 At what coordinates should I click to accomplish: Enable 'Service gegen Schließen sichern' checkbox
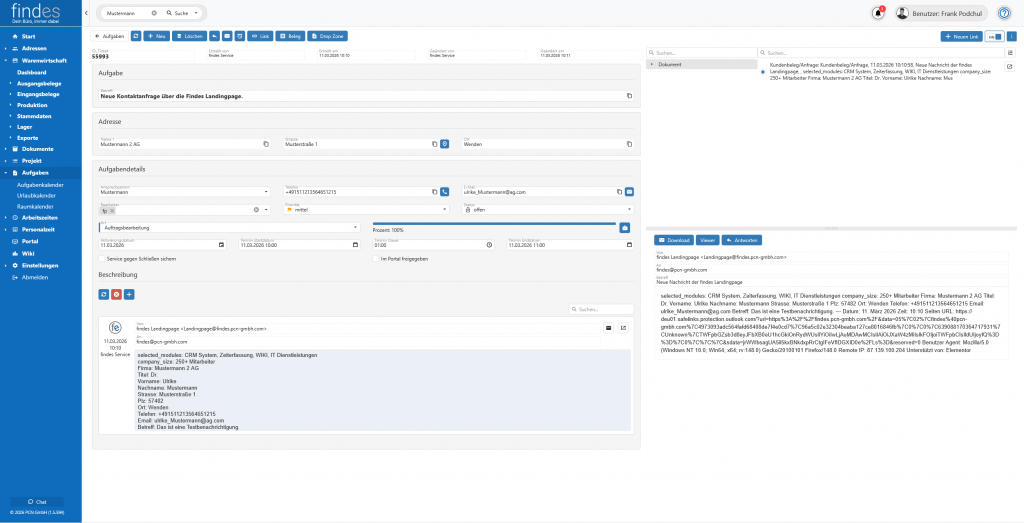click(x=103, y=259)
